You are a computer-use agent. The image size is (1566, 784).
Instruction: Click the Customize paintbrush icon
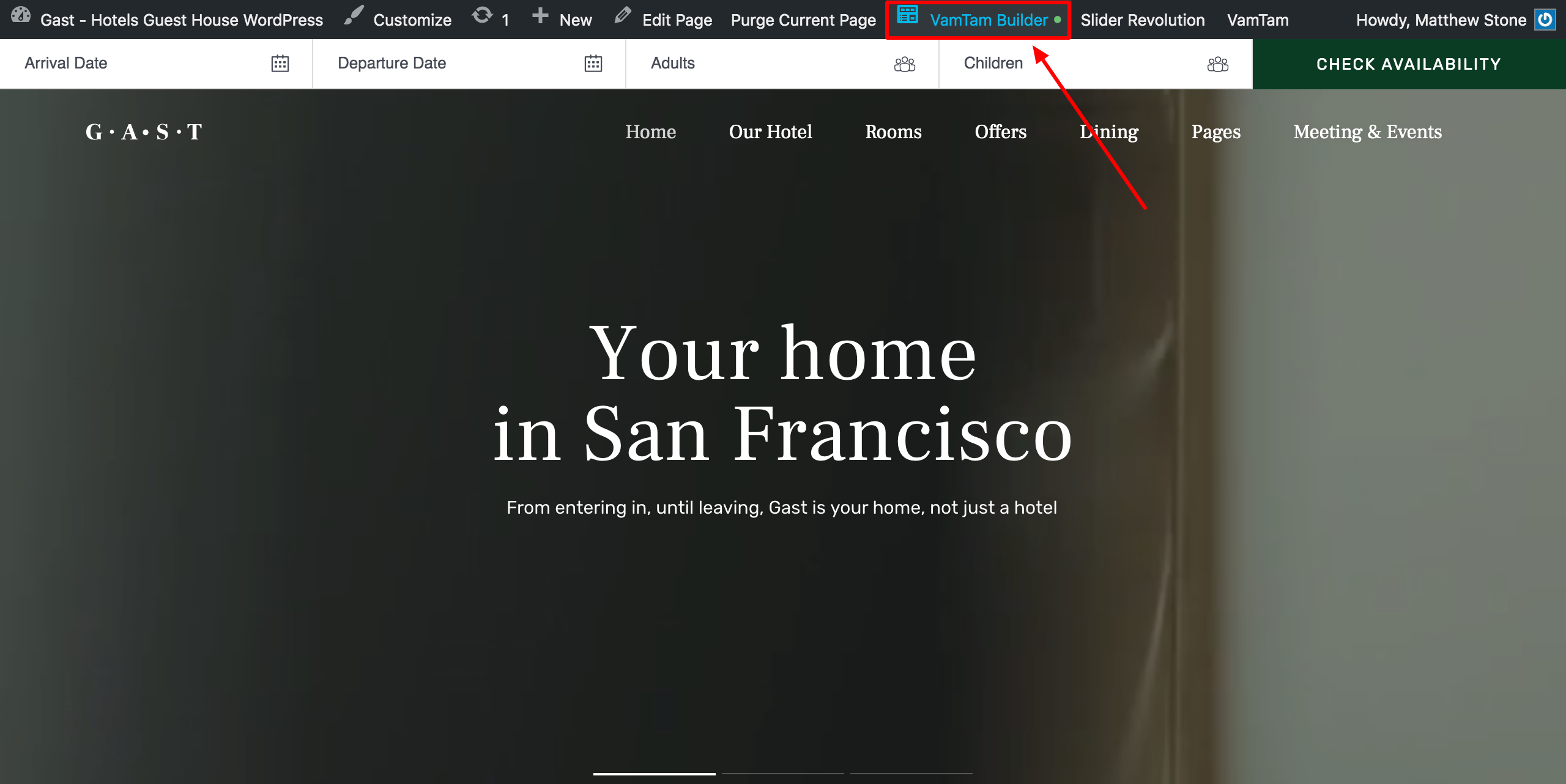354,16
